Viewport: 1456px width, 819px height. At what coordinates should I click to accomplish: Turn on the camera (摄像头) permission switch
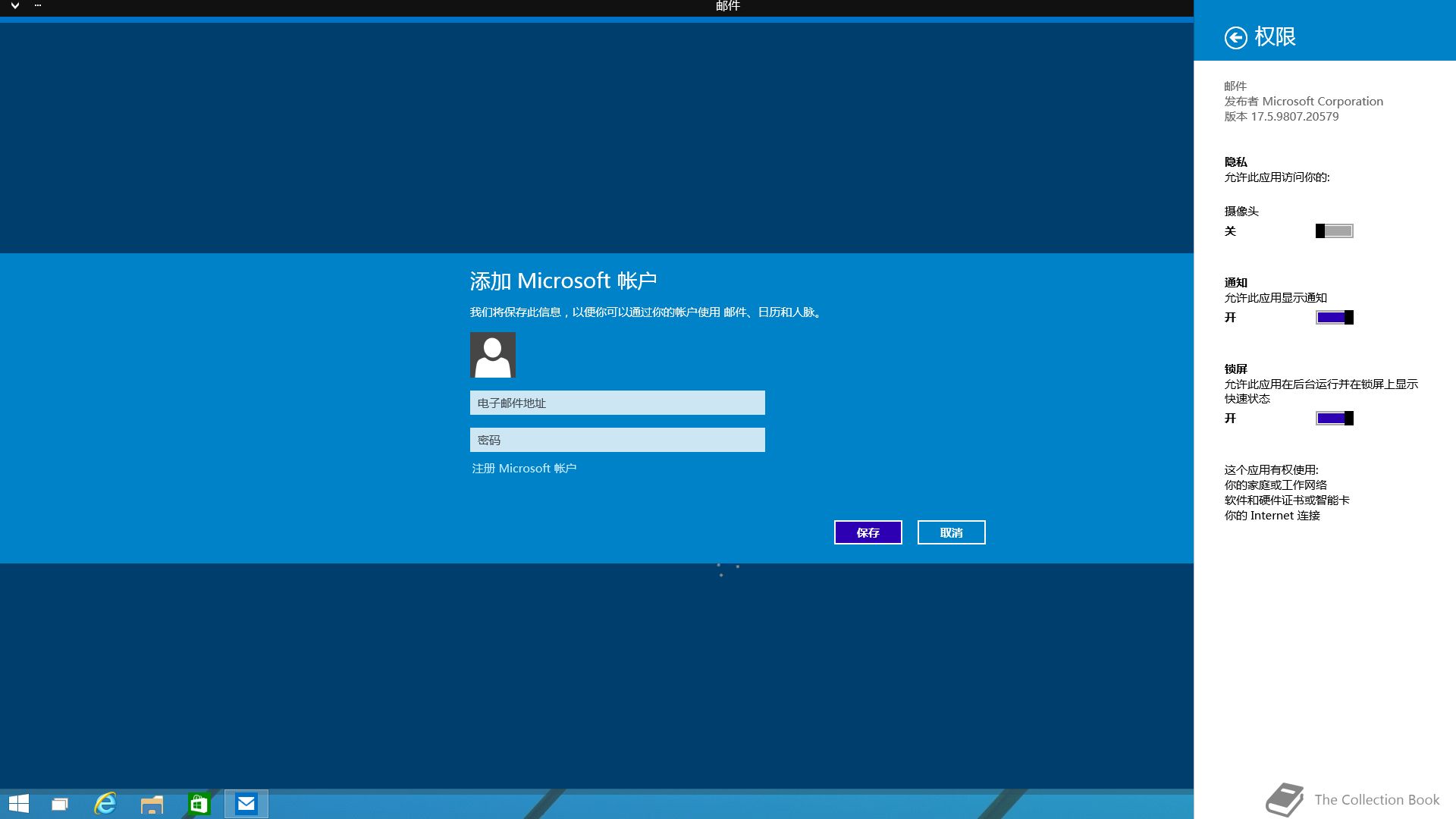[x=1334, y=231]
